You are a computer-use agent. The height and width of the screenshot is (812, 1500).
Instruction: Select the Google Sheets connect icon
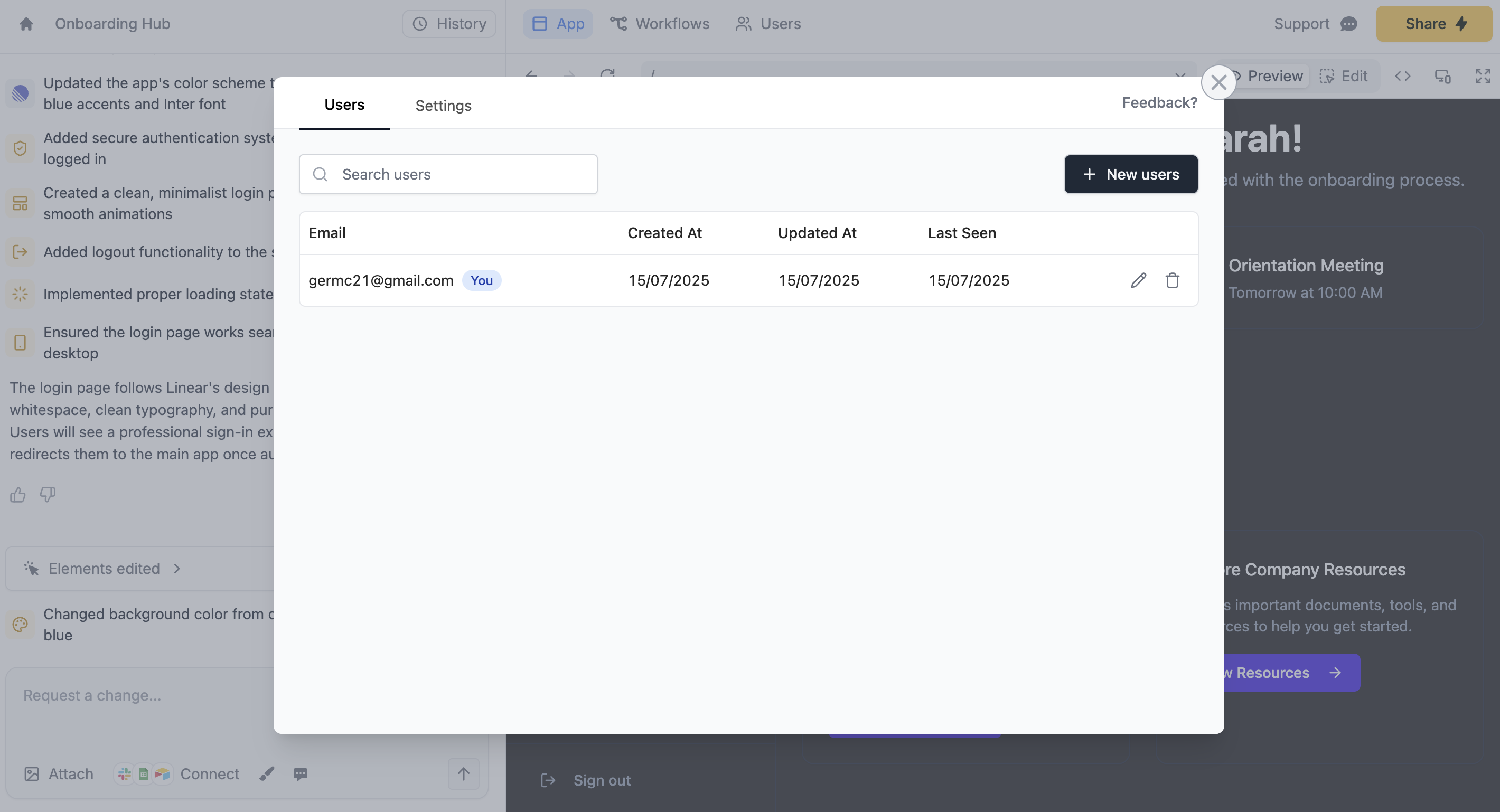[143, 774]
